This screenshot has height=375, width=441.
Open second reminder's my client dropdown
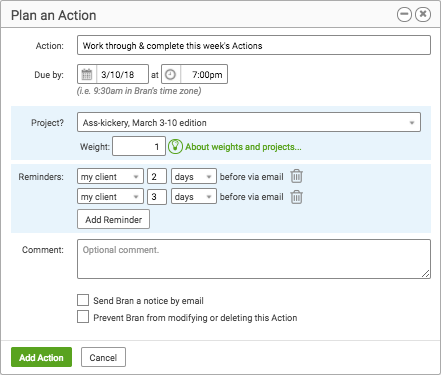(110, 197)
